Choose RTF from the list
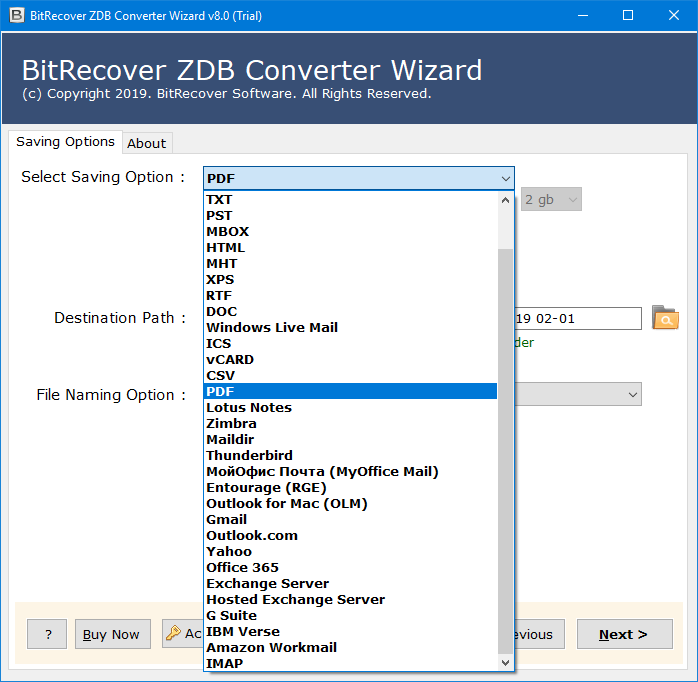The height and width of the screenshot is (682, 698). point(350,296)
